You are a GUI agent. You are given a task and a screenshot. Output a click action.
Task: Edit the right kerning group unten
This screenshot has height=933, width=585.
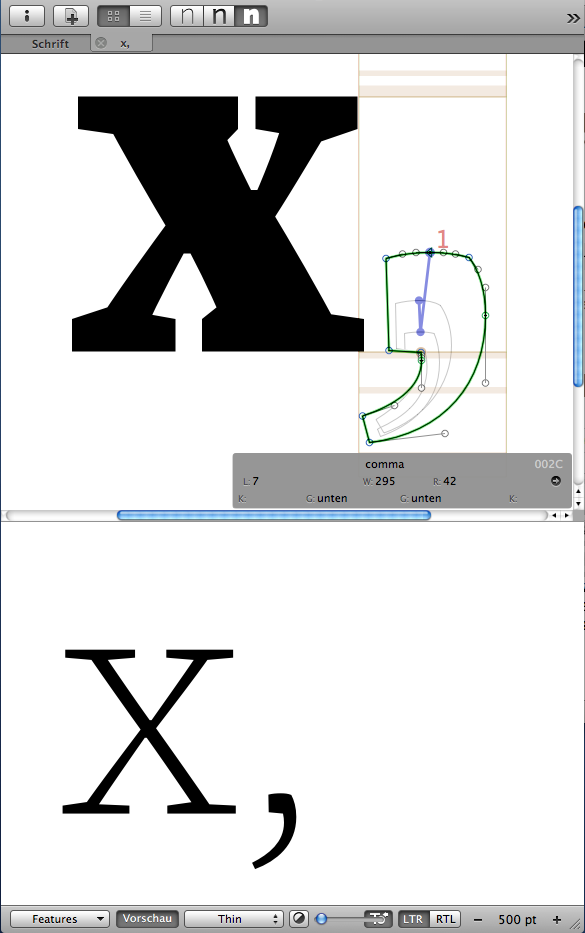426,499
